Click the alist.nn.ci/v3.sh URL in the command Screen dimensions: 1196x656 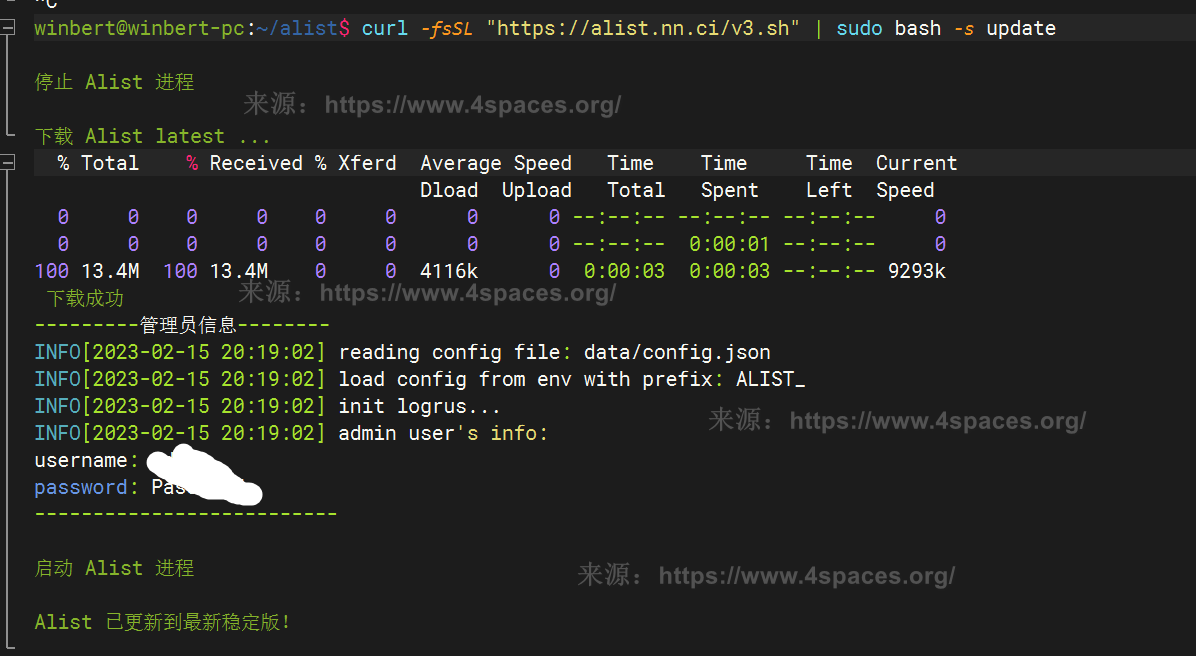click(642, 28)
